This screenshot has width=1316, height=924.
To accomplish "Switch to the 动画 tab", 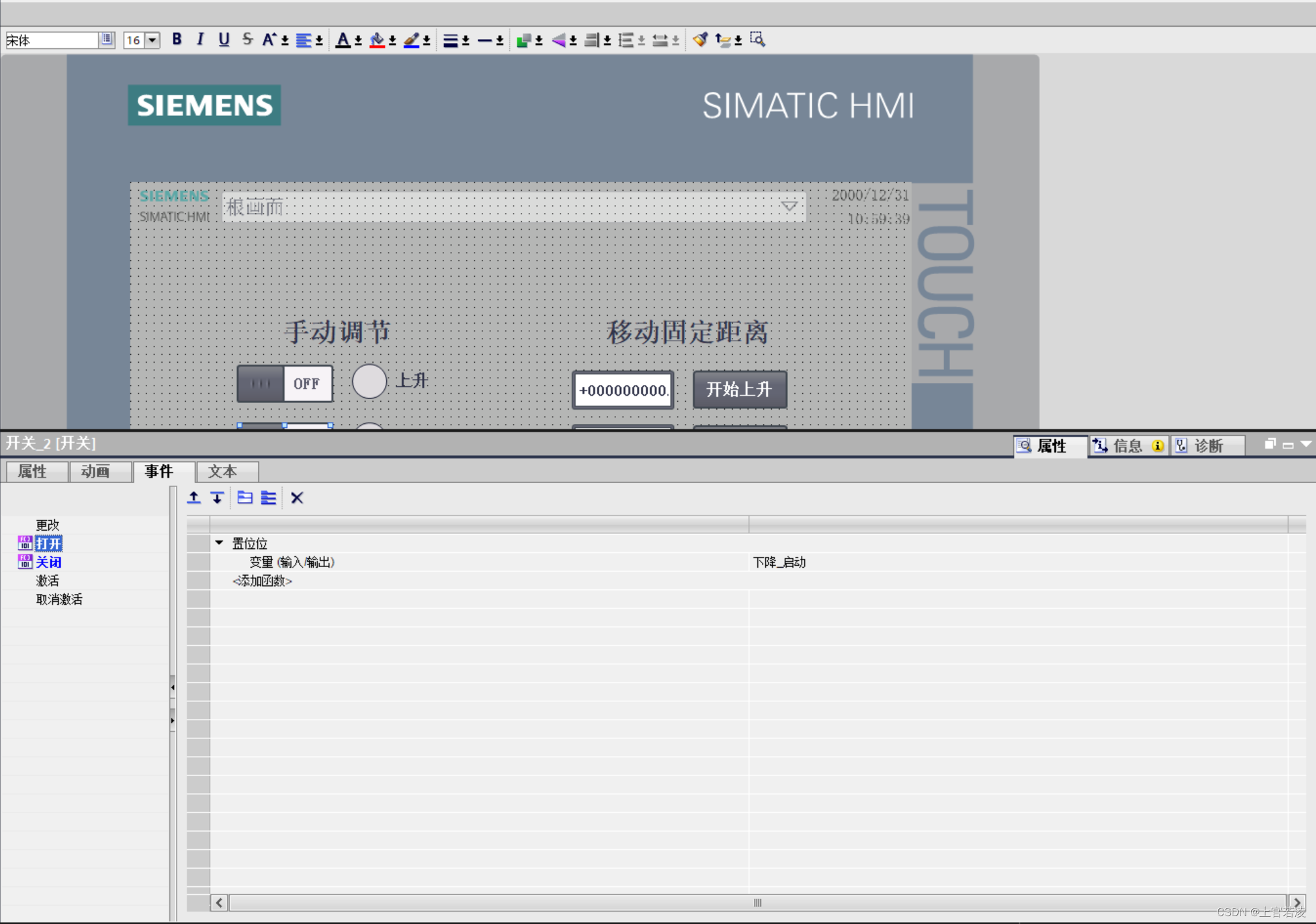I will pyautogui.click(x=95, y=471).
